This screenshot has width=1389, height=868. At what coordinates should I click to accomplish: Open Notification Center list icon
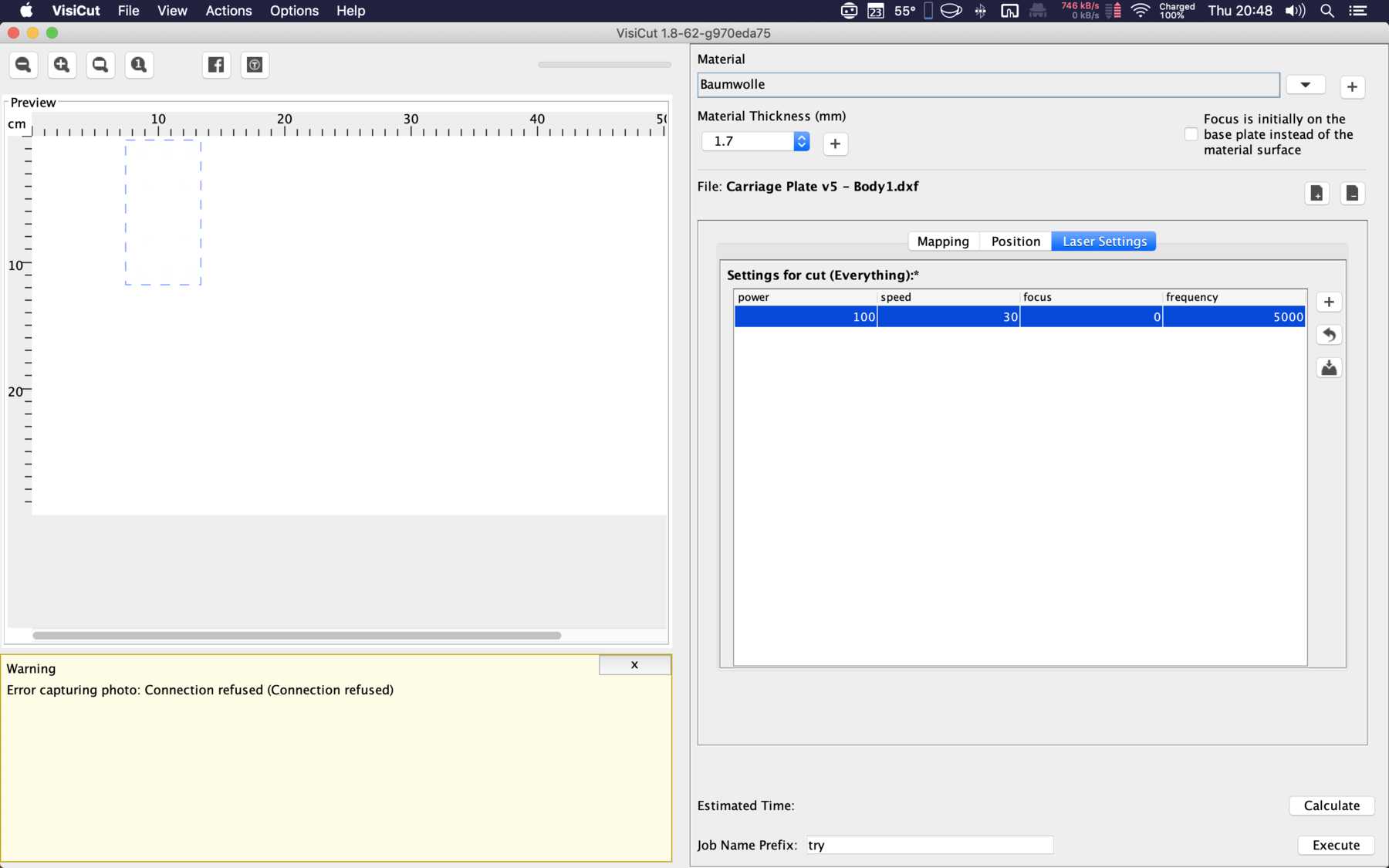pyautogui.click(x=1357, y=11)
